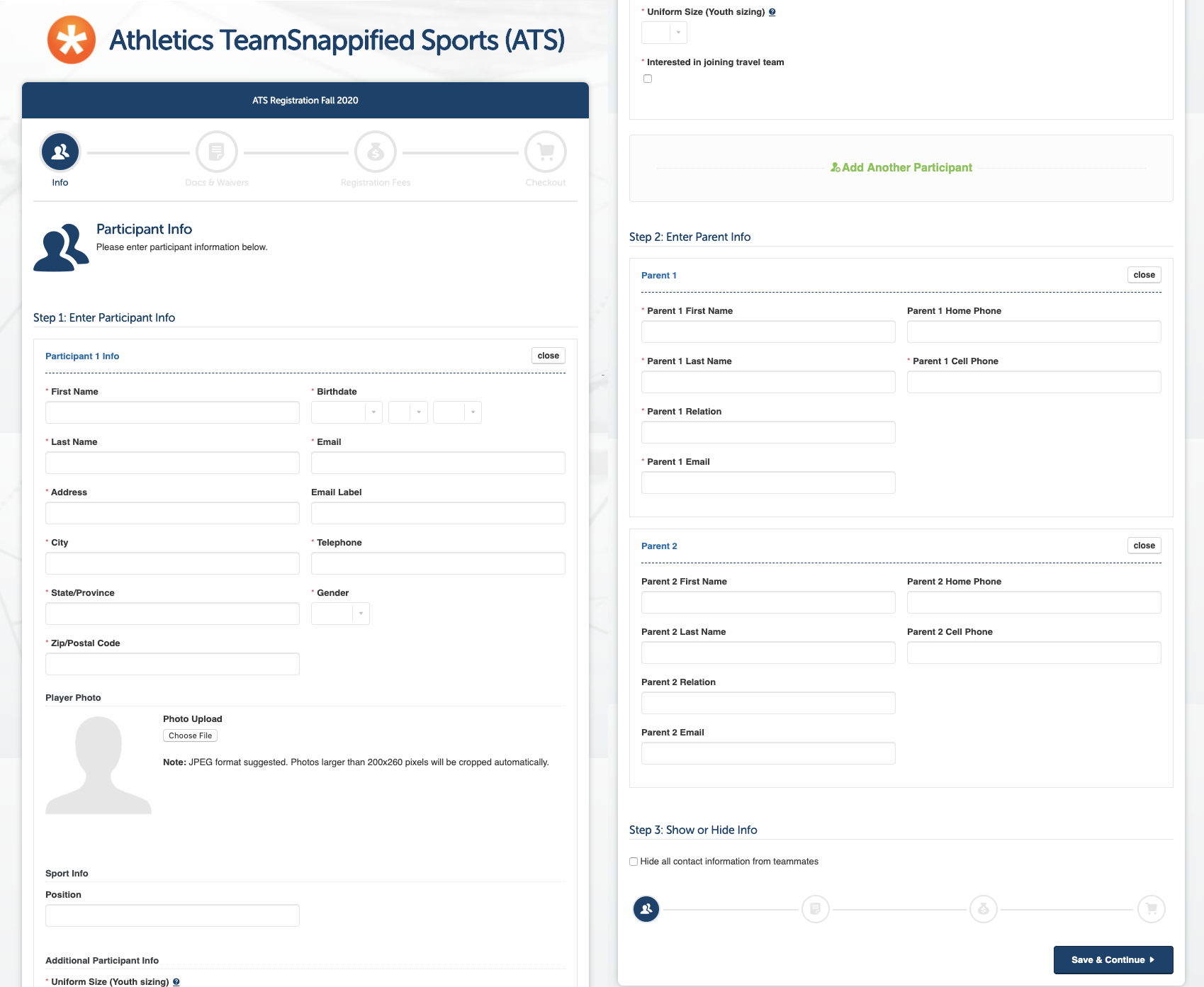The image size is (1204, 987).
Task: Close the Participant 1 Info section
Action: coord(548,356)
